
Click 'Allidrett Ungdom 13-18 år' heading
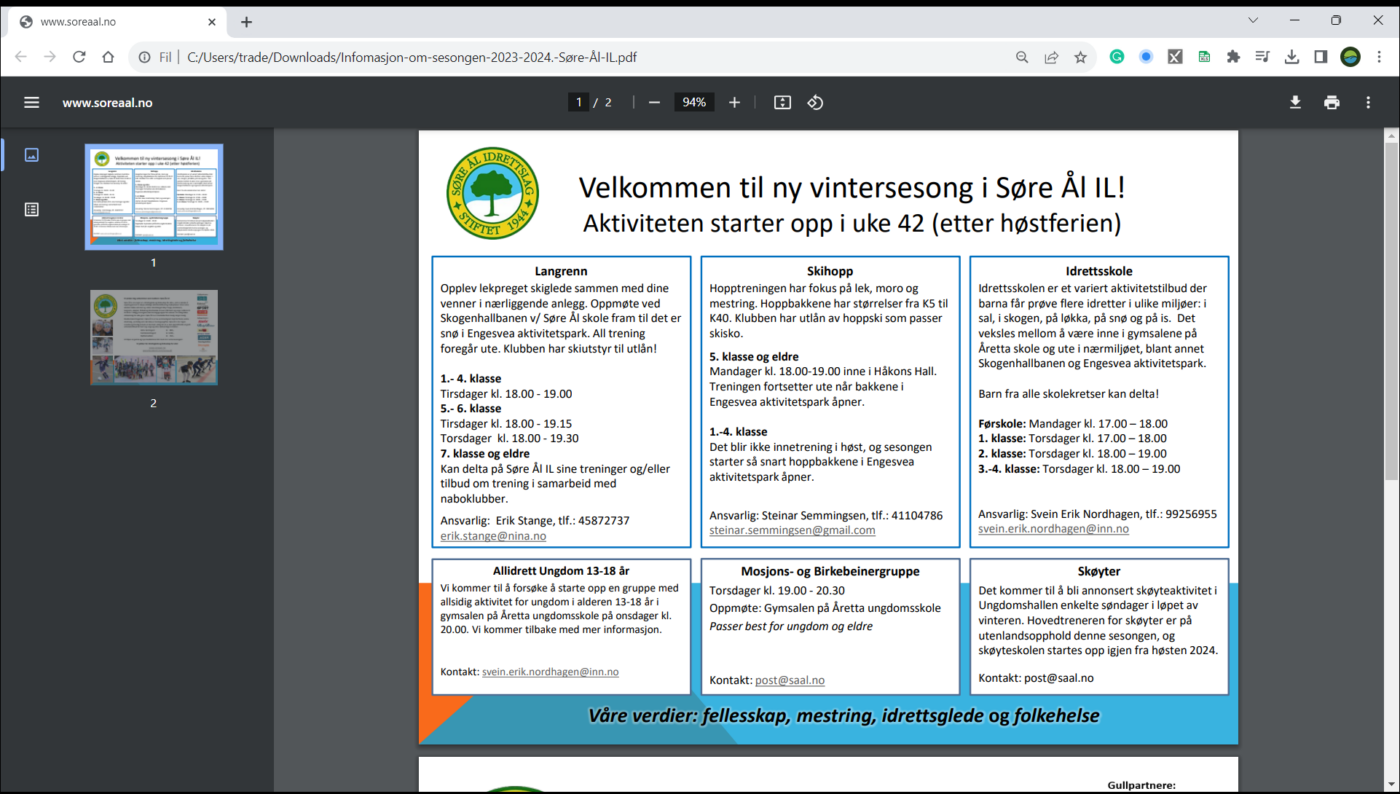(561, 571)
